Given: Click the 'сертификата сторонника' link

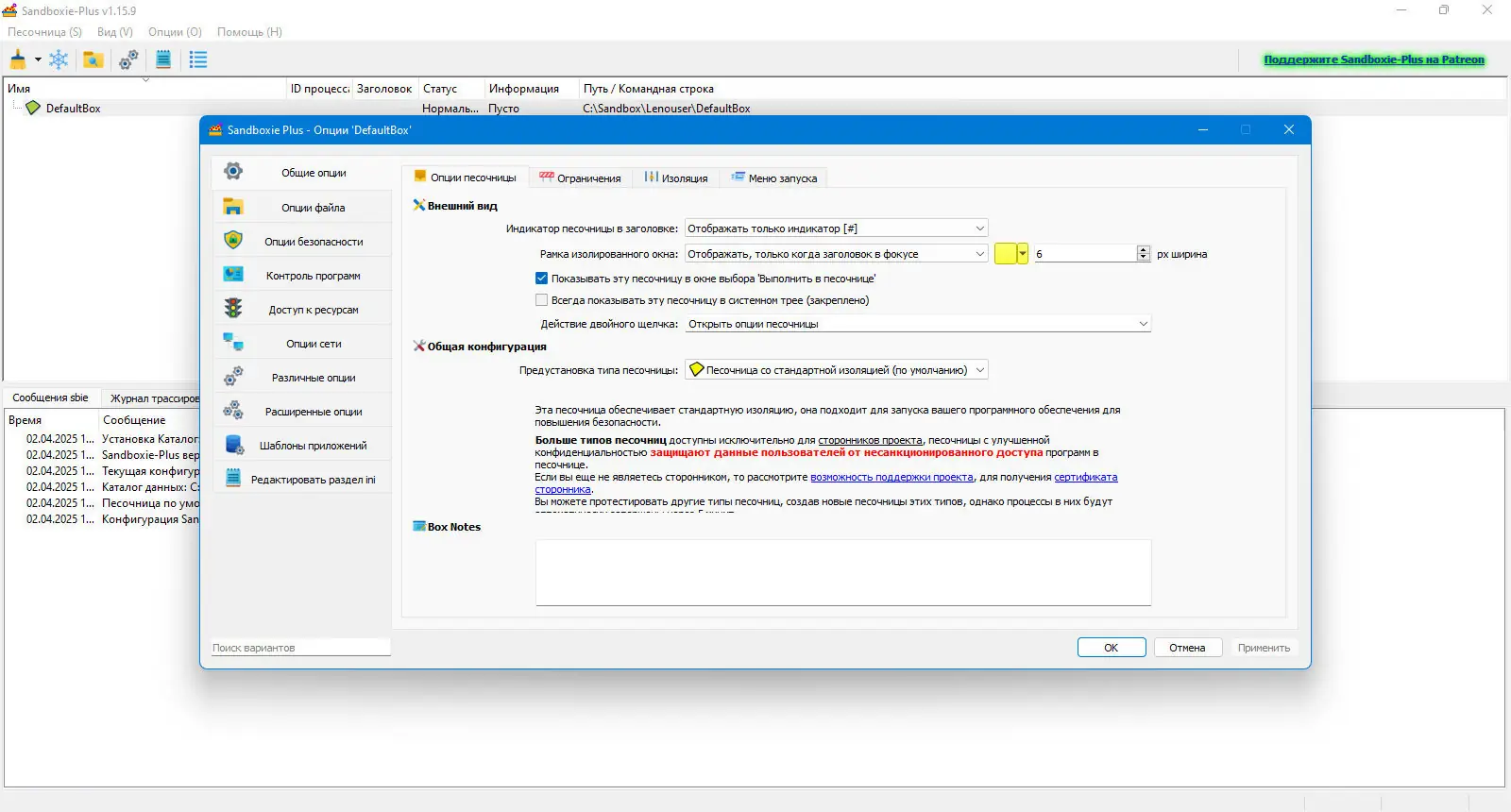Looking at the screenshot, I should [x=1085, y=477].
